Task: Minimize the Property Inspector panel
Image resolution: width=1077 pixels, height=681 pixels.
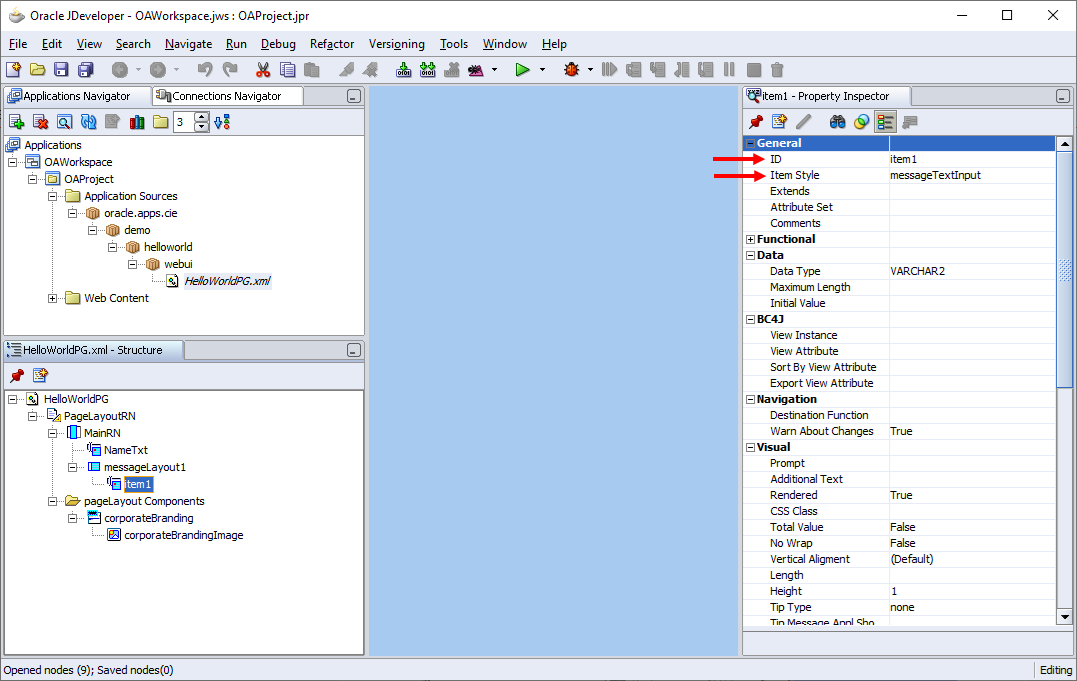Action: point(1063,97)
